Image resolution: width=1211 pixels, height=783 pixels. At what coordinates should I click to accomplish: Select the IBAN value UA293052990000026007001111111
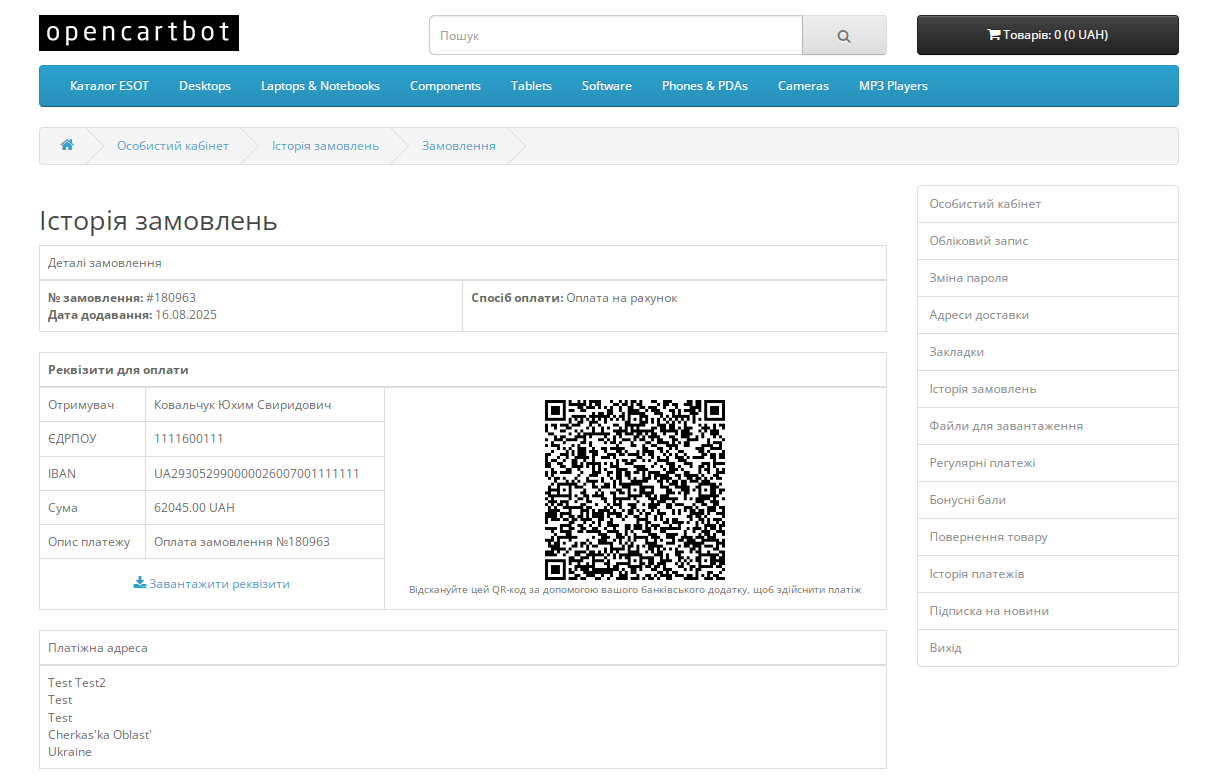tap(257, 473)
